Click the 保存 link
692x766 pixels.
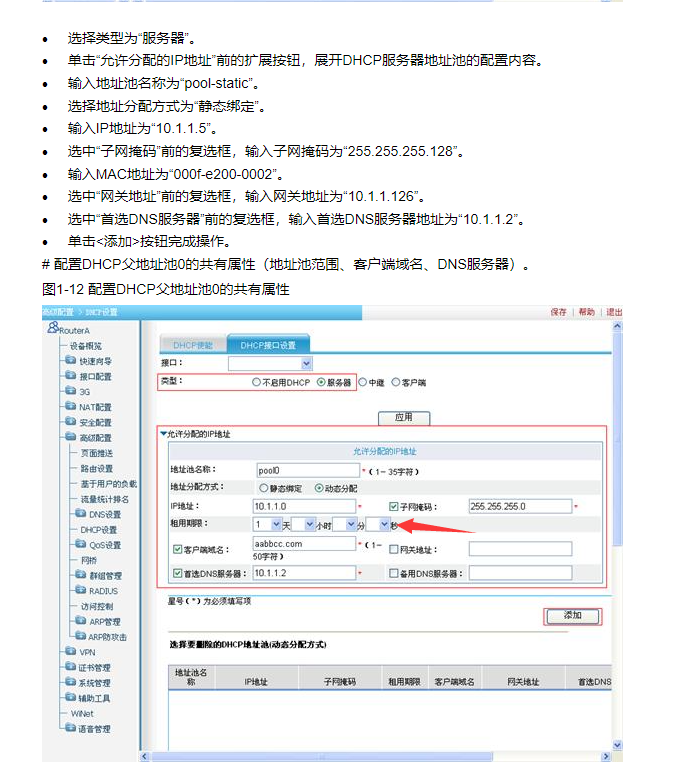558,312
